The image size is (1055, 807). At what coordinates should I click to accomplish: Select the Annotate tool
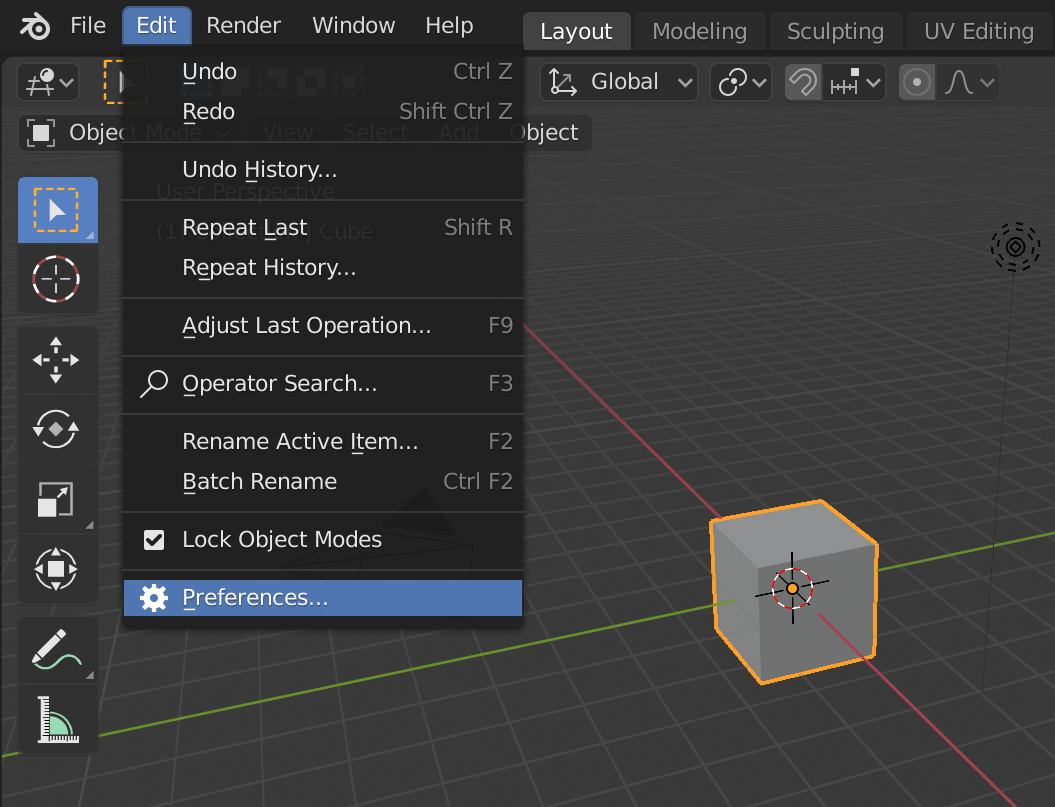(x=57, y=649)
